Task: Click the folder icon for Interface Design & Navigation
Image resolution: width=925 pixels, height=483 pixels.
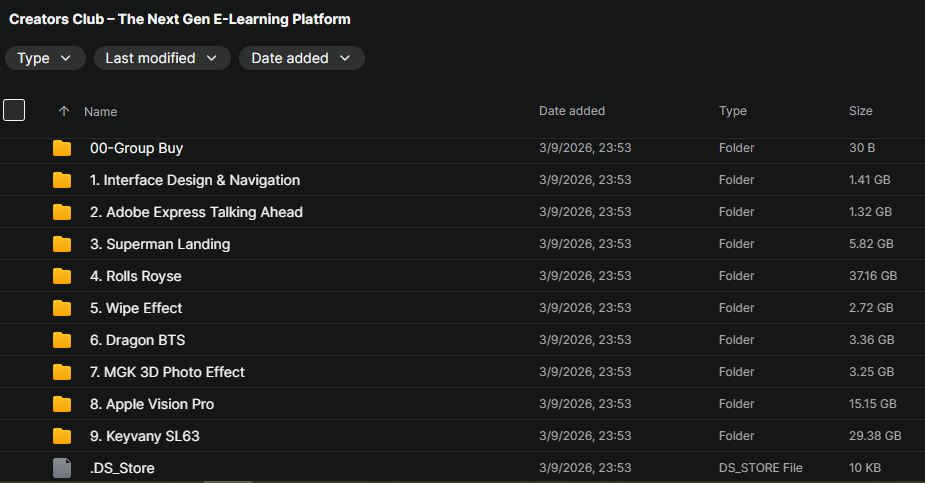Action: (62, 180)
